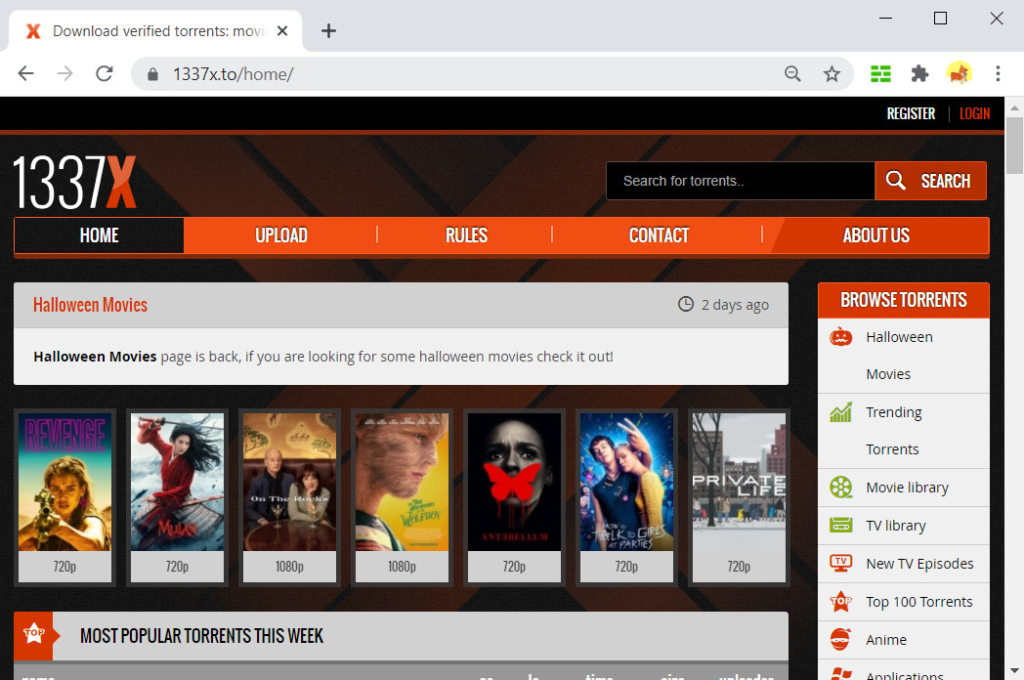This screenshot has width=1024, height=680.
Task: Open the zoom magnifier in address bar
Action: point(792,74)
